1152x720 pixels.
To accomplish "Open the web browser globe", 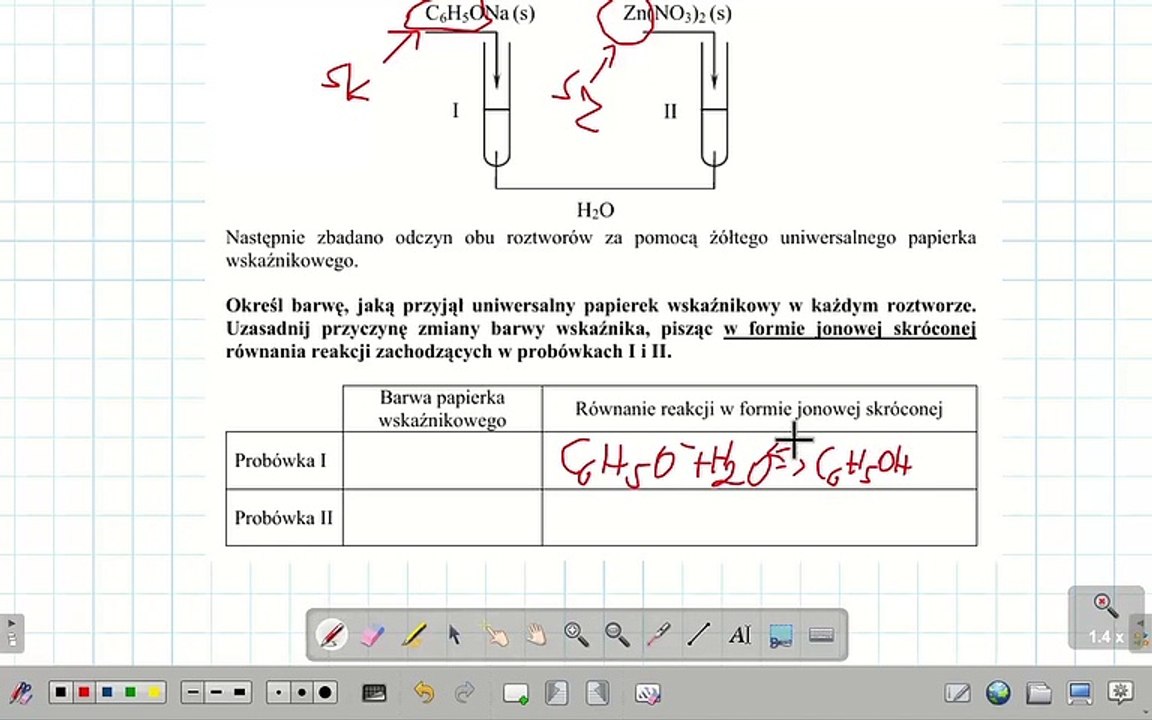I will [x=998, y=693].
